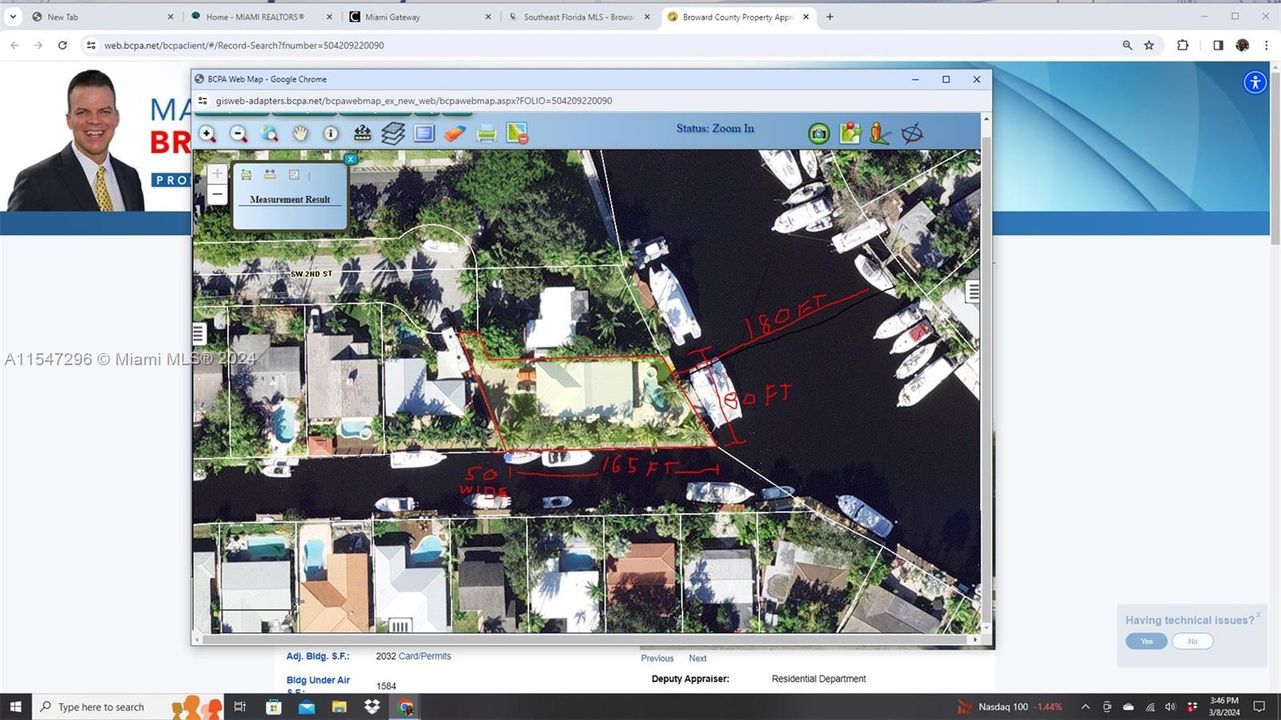Open the Chrome profile avatar
Image resolution: width=1281 pixels, height=720 pixels.
point(1242,45)
